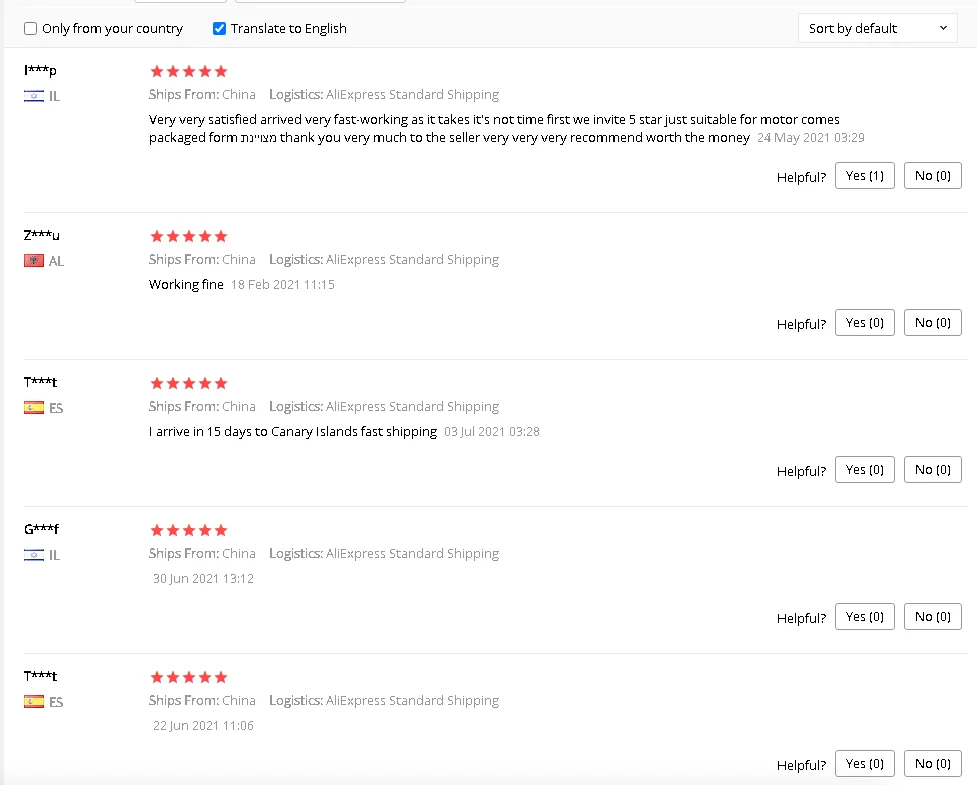977x785 pixels.
Task: Click username Z***u
Action: point(42,236)
